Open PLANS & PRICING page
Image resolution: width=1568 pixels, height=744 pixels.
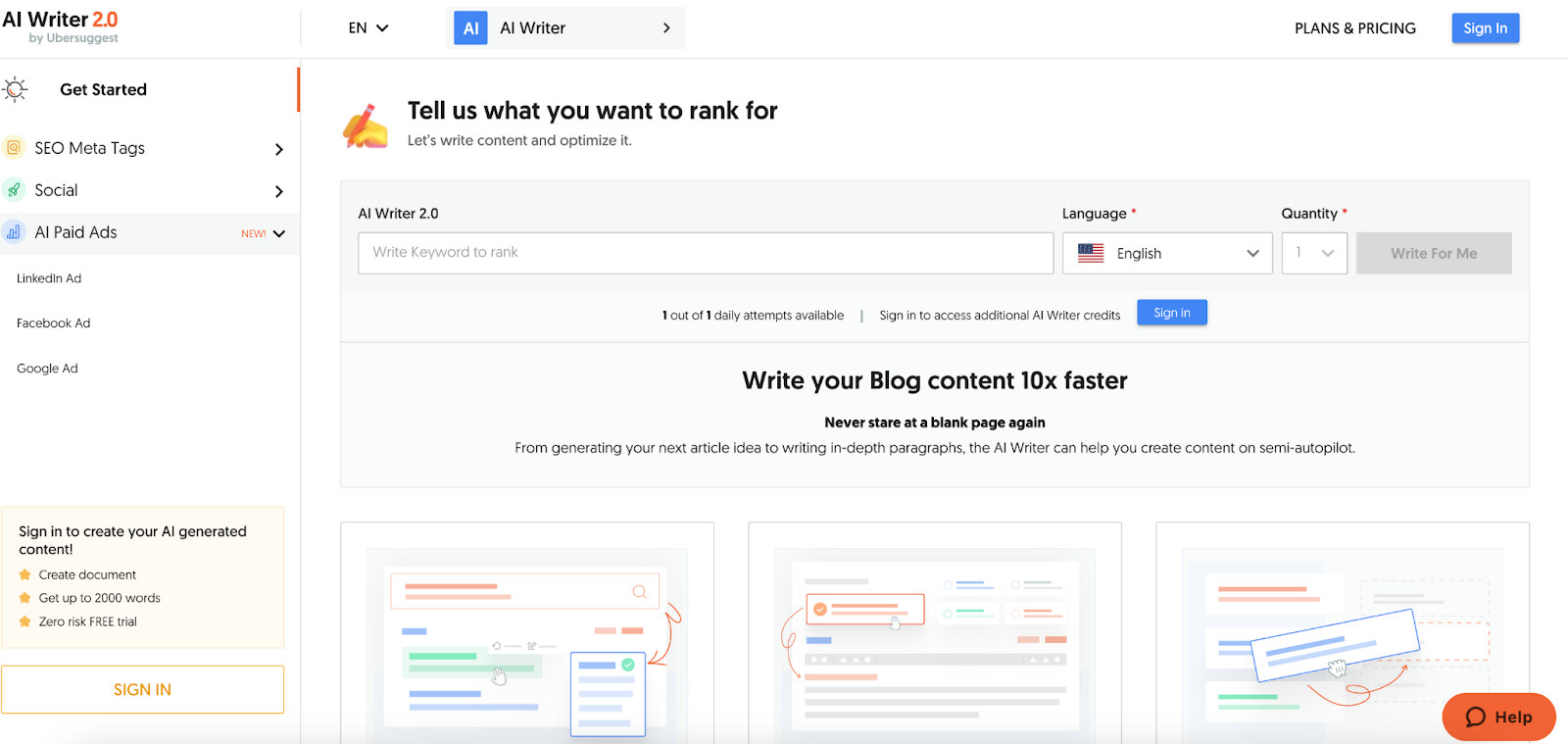click(1355, 28)
